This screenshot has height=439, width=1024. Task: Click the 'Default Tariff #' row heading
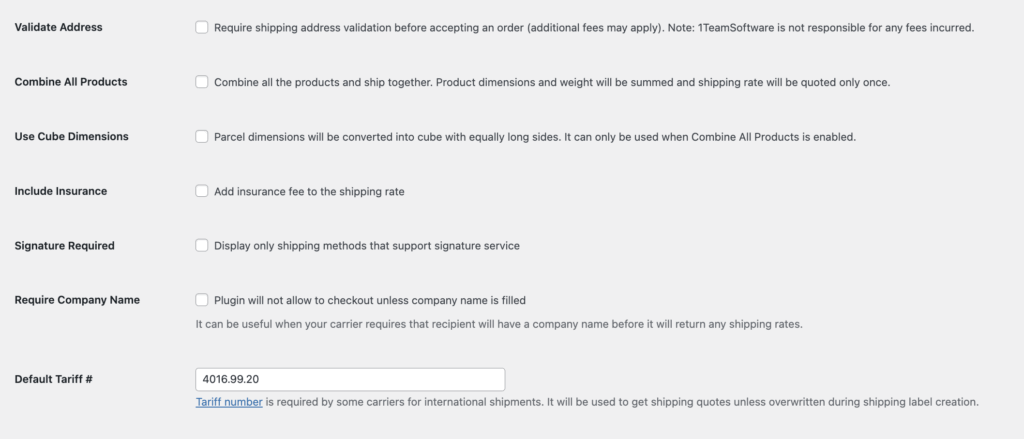pos(54,380)
